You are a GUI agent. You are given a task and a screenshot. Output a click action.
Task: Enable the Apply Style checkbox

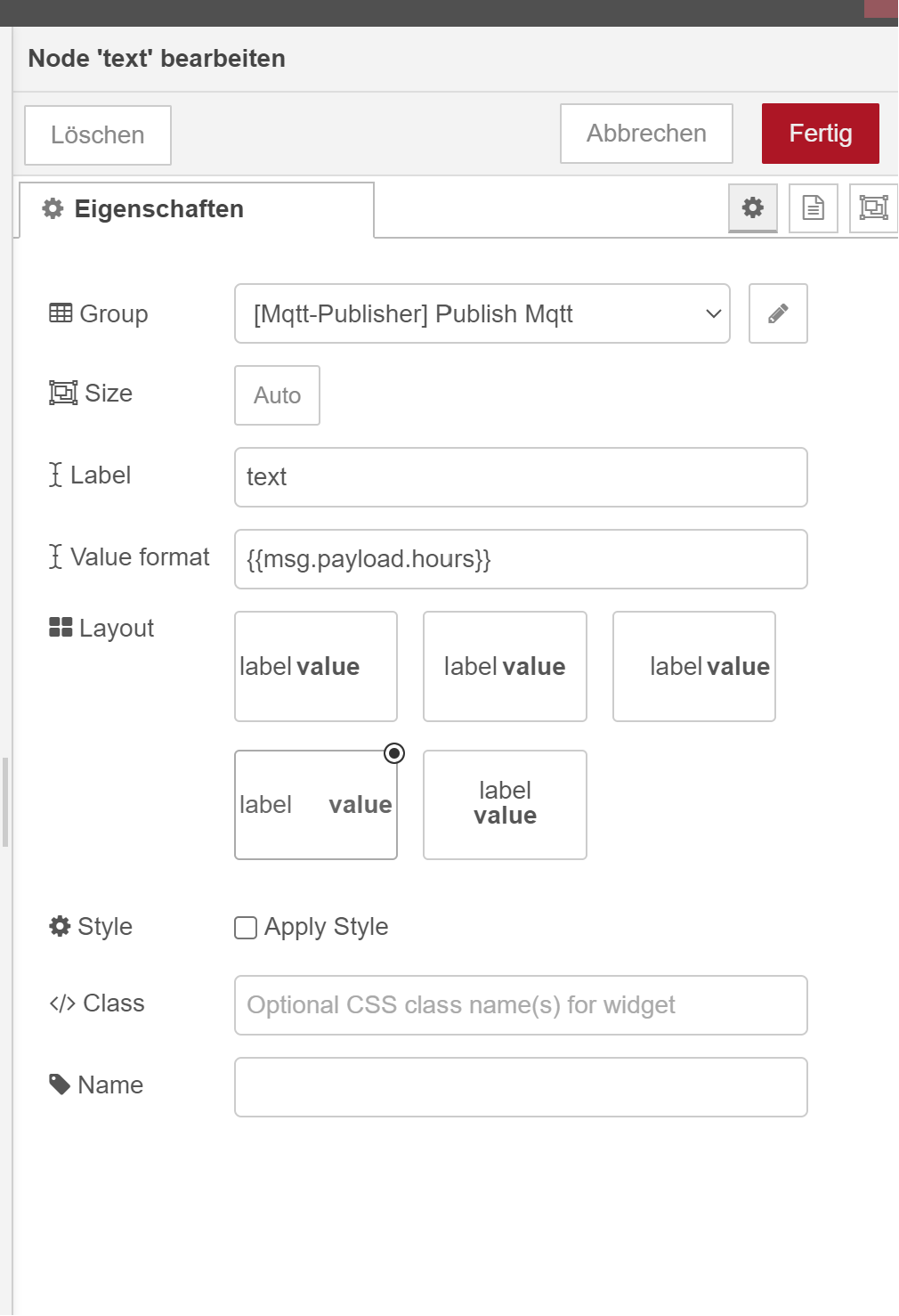point(246,928)
